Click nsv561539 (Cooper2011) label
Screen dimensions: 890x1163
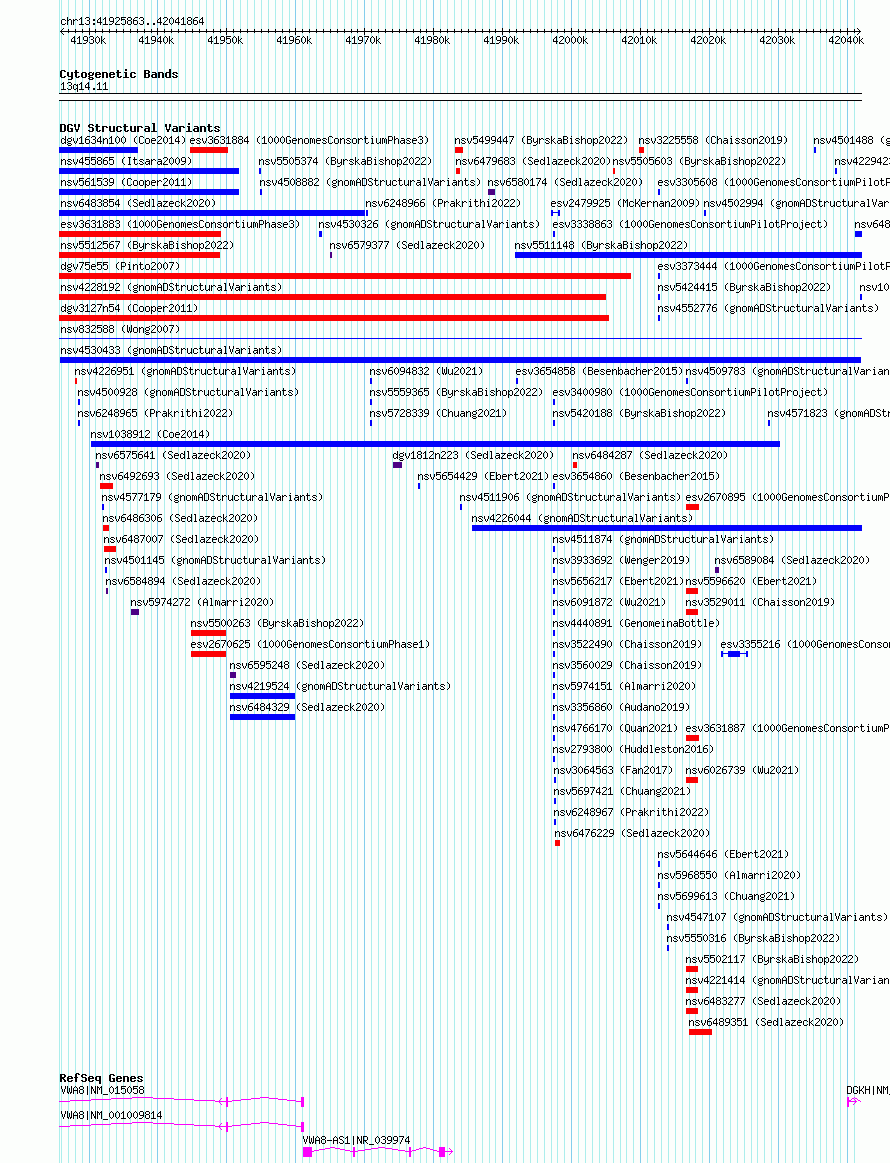coord(126,182)
